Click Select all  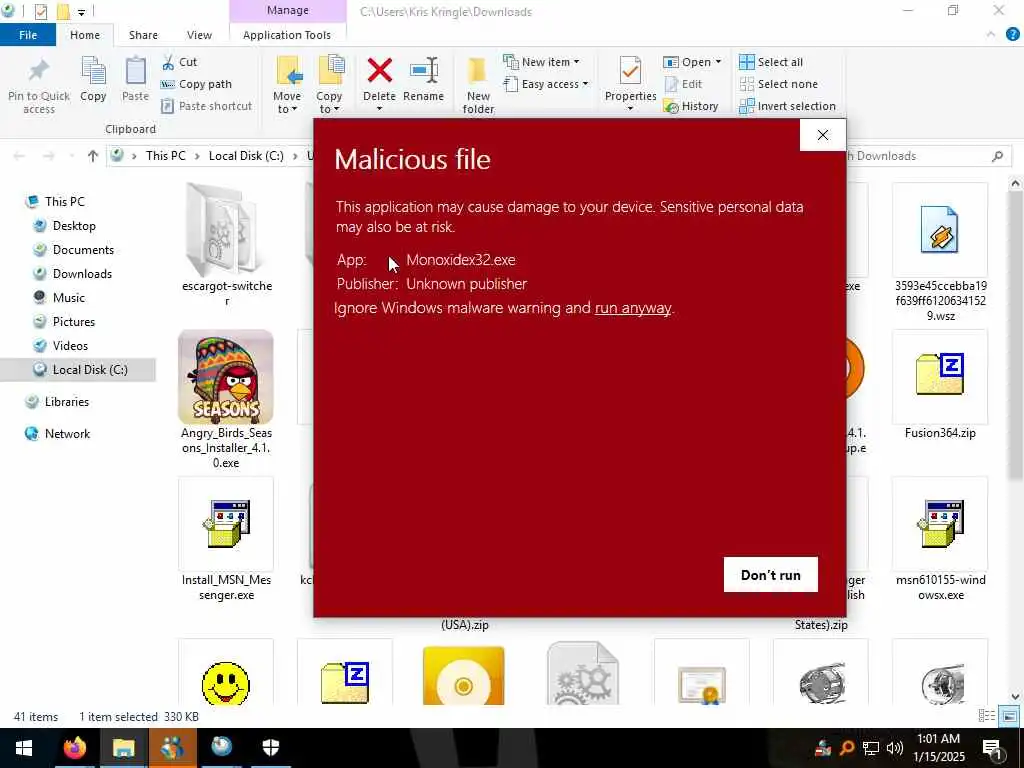point(771,62)
